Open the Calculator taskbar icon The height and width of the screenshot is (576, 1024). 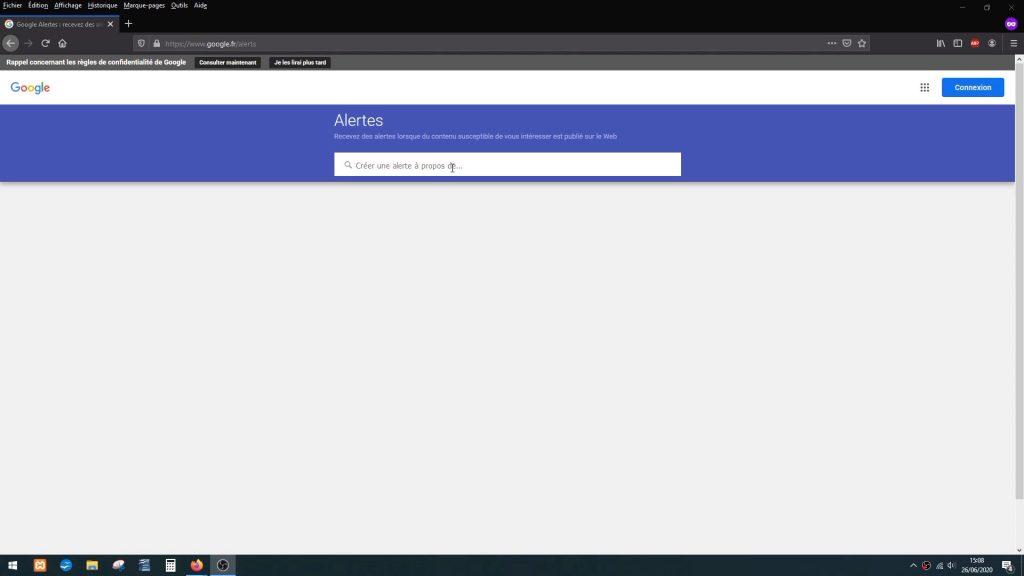point(170,566)
